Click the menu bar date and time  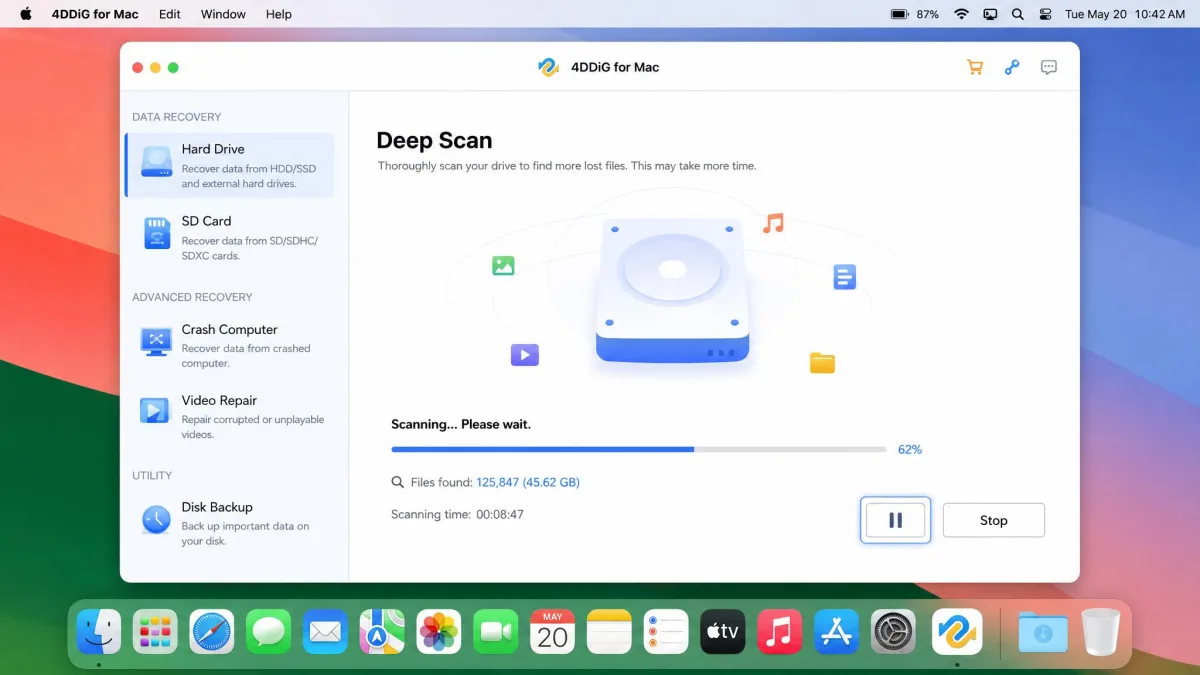[1125, 14]
